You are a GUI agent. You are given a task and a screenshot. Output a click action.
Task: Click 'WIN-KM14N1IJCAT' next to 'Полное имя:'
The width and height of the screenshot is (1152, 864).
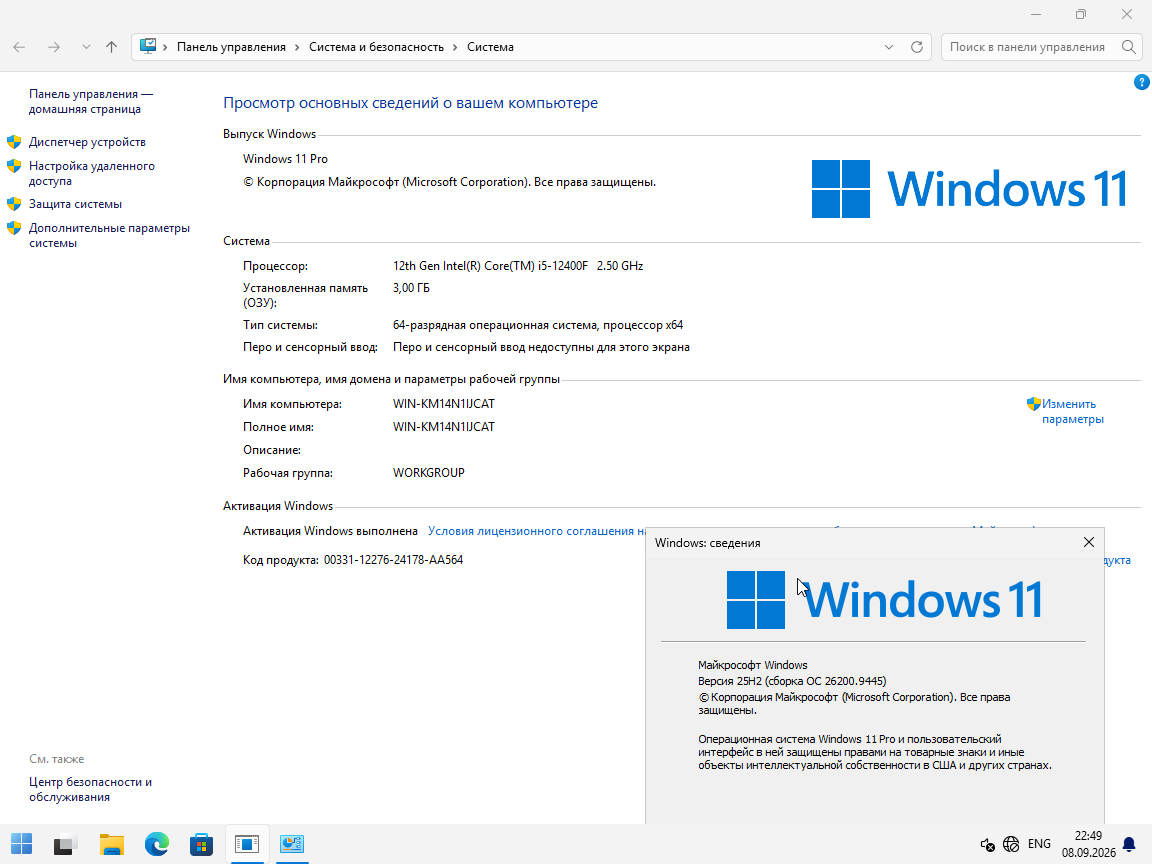click(444, 427)
